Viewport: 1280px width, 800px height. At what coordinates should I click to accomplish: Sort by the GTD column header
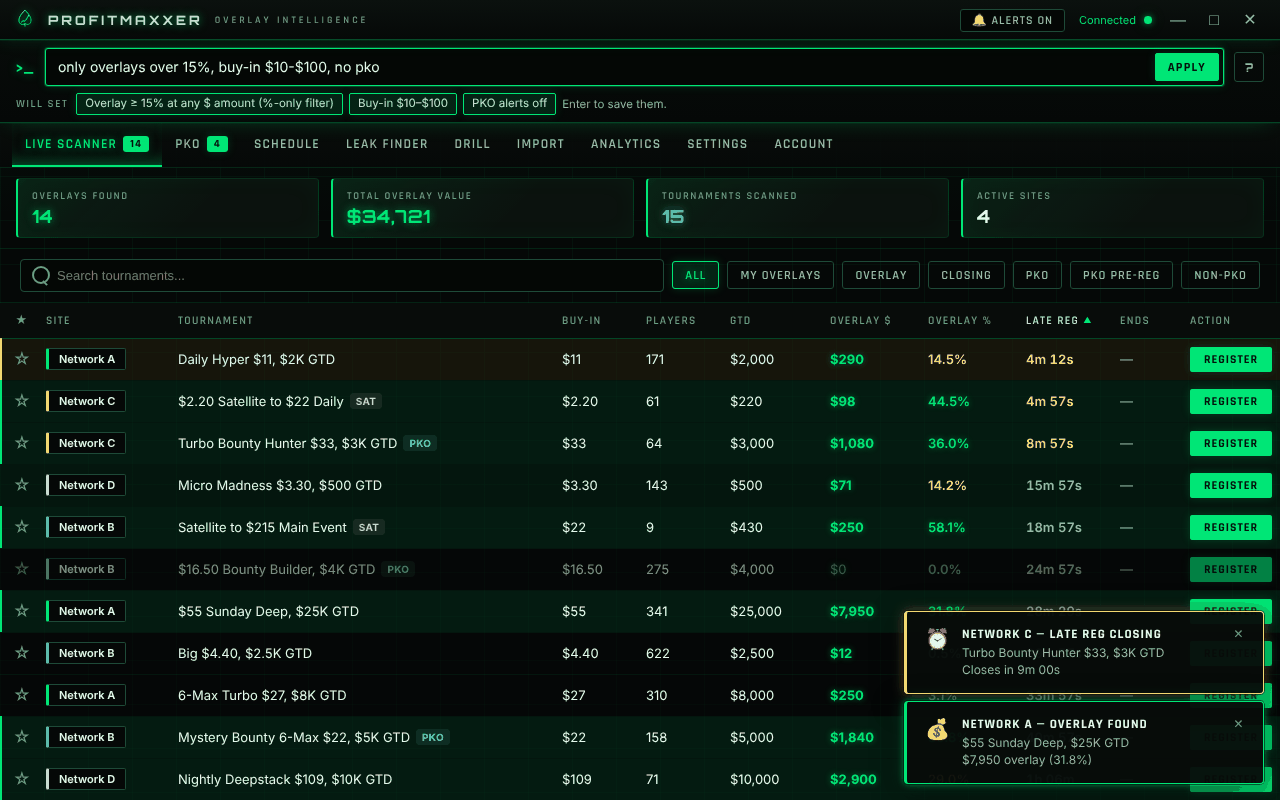coord(741,321)
